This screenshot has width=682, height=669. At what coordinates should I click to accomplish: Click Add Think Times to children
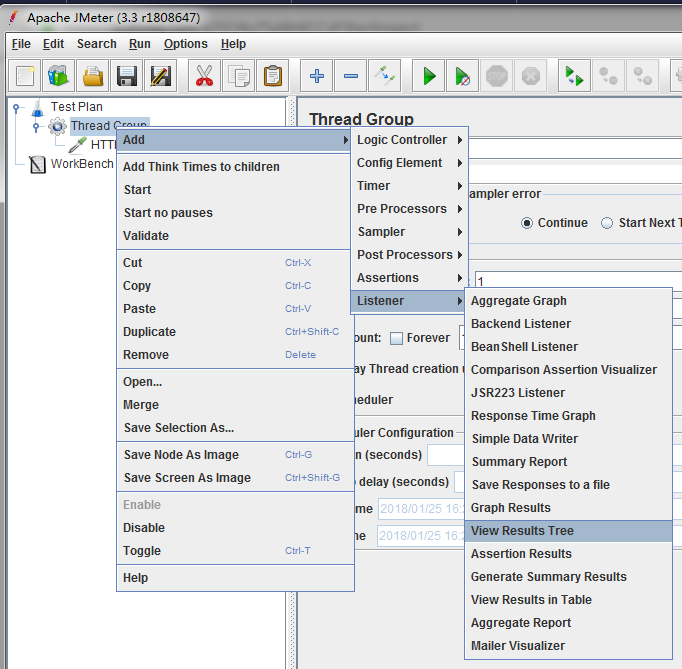coord(201,167)
